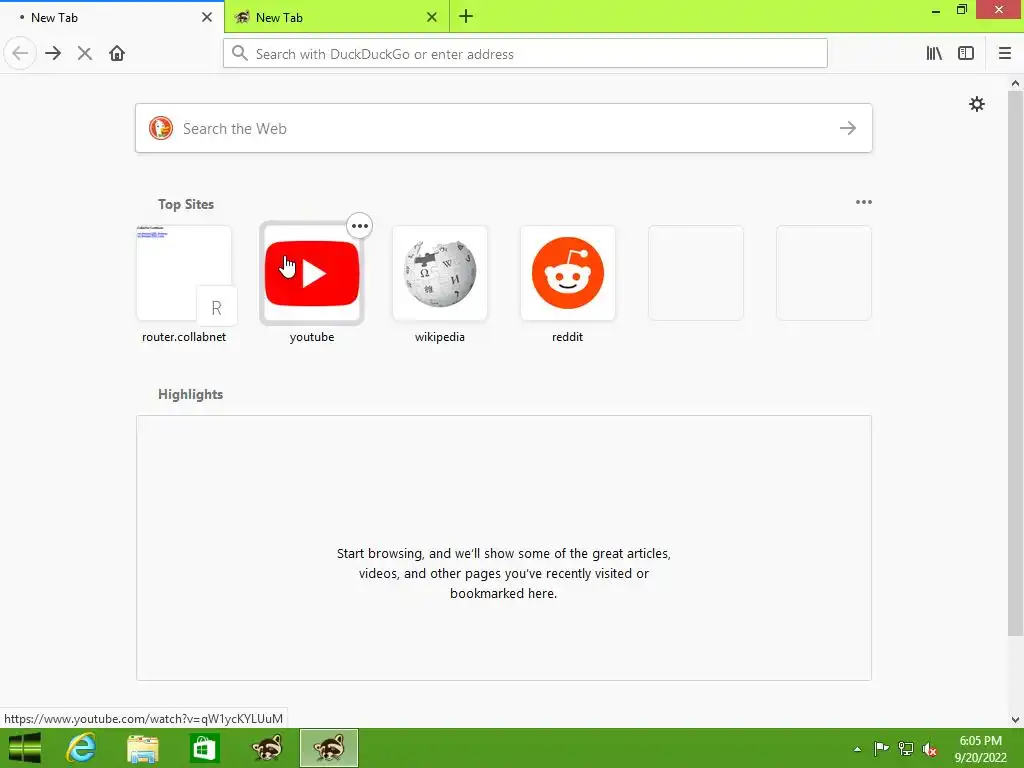1024x768 pixels.
Task: Open muted volume tray icon
Action: click(930, 749)
